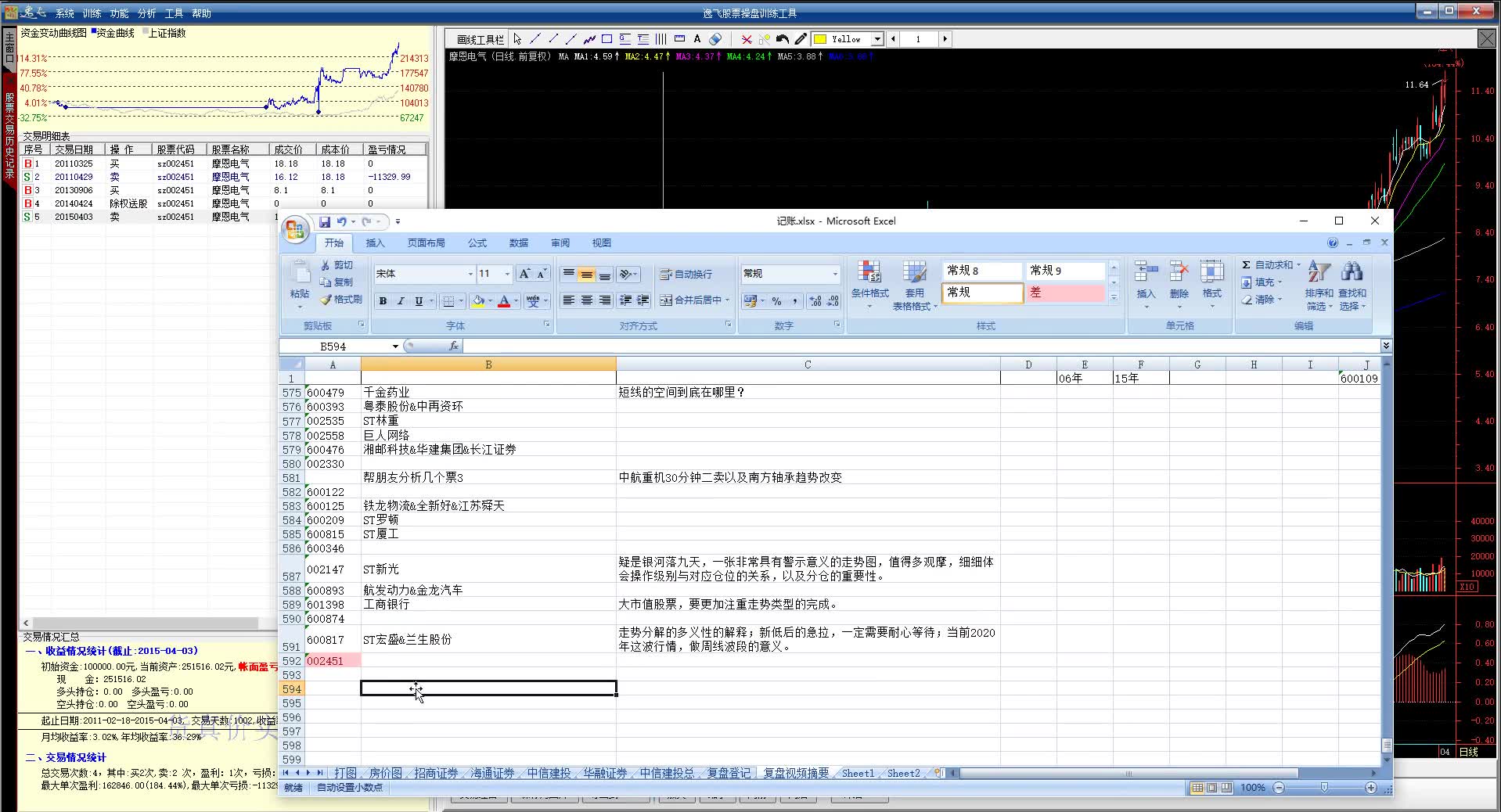Open Conditional Formatting (条件格式) menu
The width and height of the screenshot is (1501, 812).
tap(869, 285)
